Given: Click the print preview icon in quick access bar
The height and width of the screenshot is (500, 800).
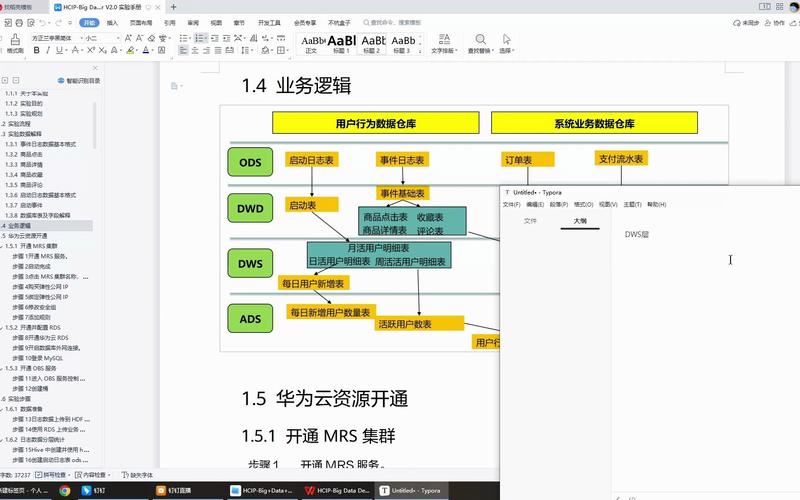Looking at the screenshot, I should point(31,22).
